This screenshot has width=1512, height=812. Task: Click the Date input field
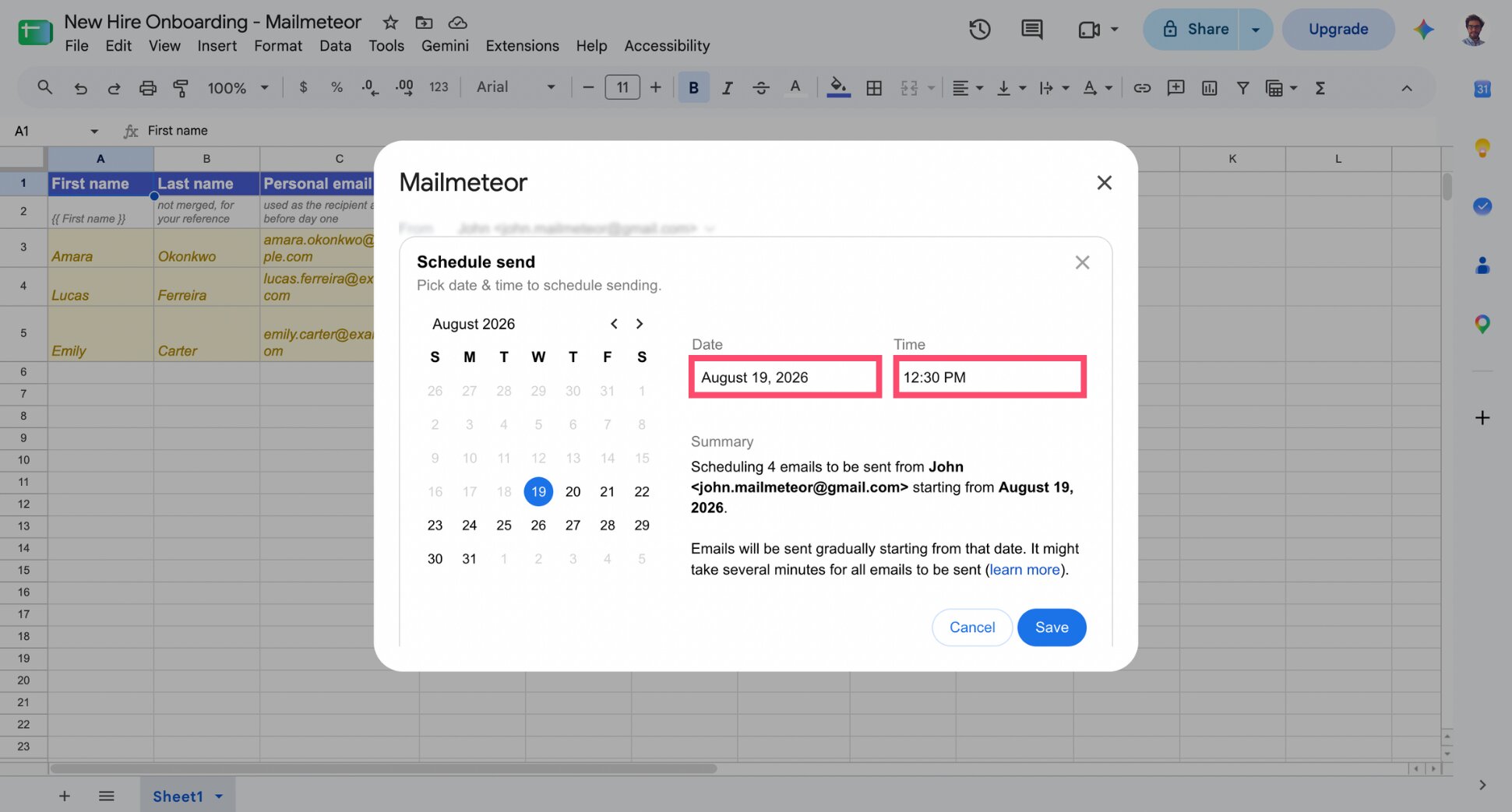pos(785,378)
